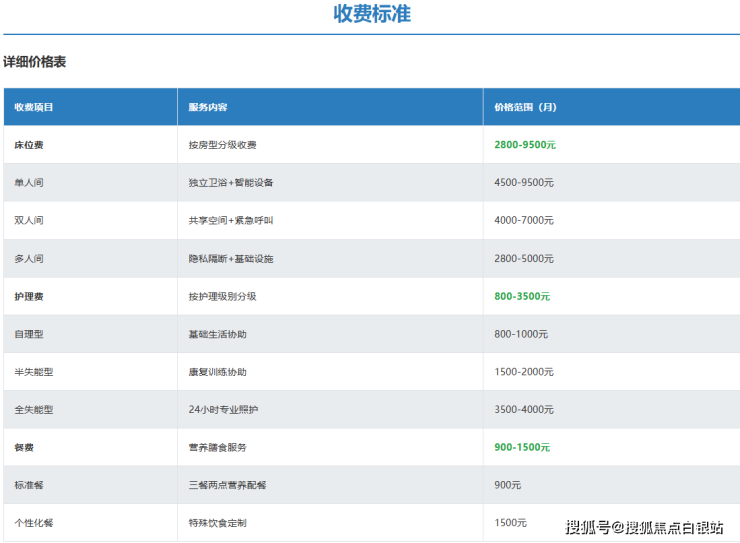Click the 4000-7000元 price for 双人间
Viewport: 740px width, 543px height.
click(523, 220)
